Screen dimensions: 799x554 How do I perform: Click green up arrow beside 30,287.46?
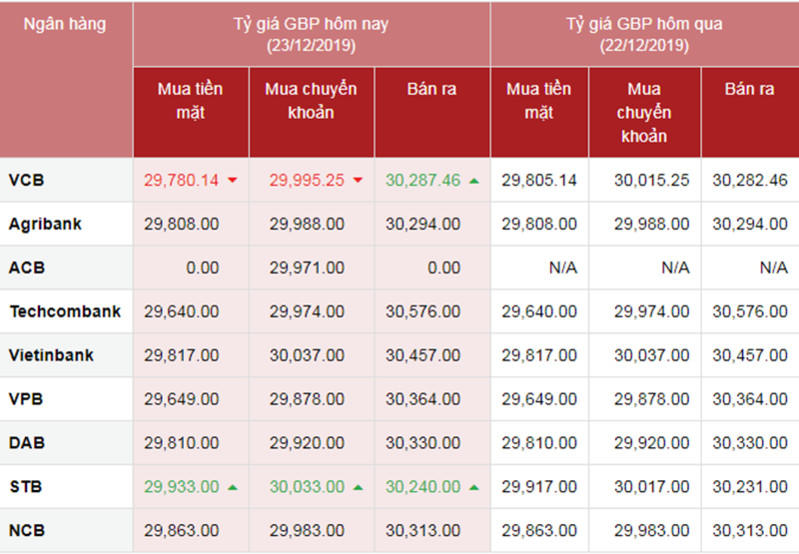coord(473,181)
